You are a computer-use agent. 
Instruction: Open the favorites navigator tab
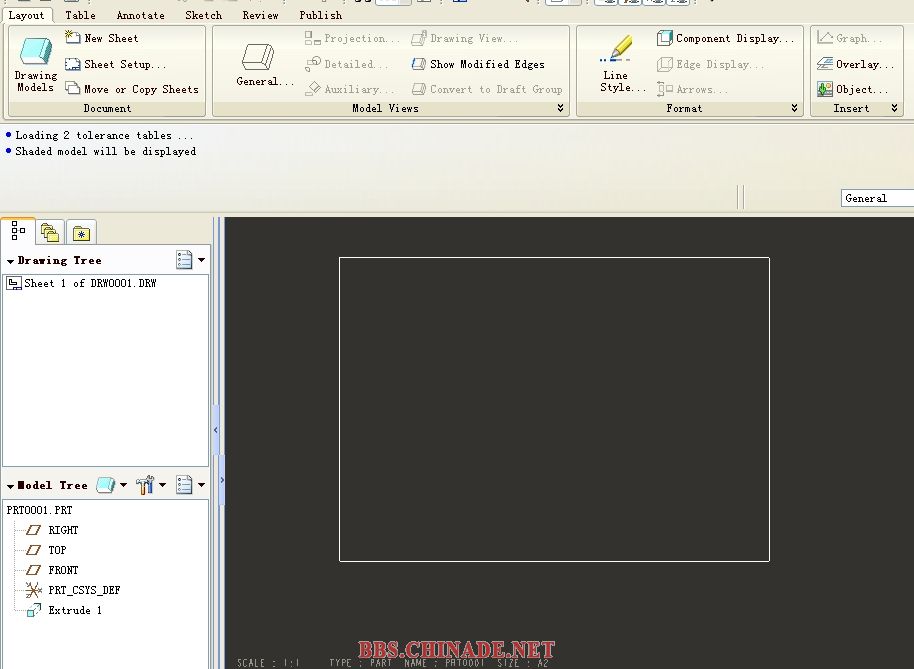[81, 233]
